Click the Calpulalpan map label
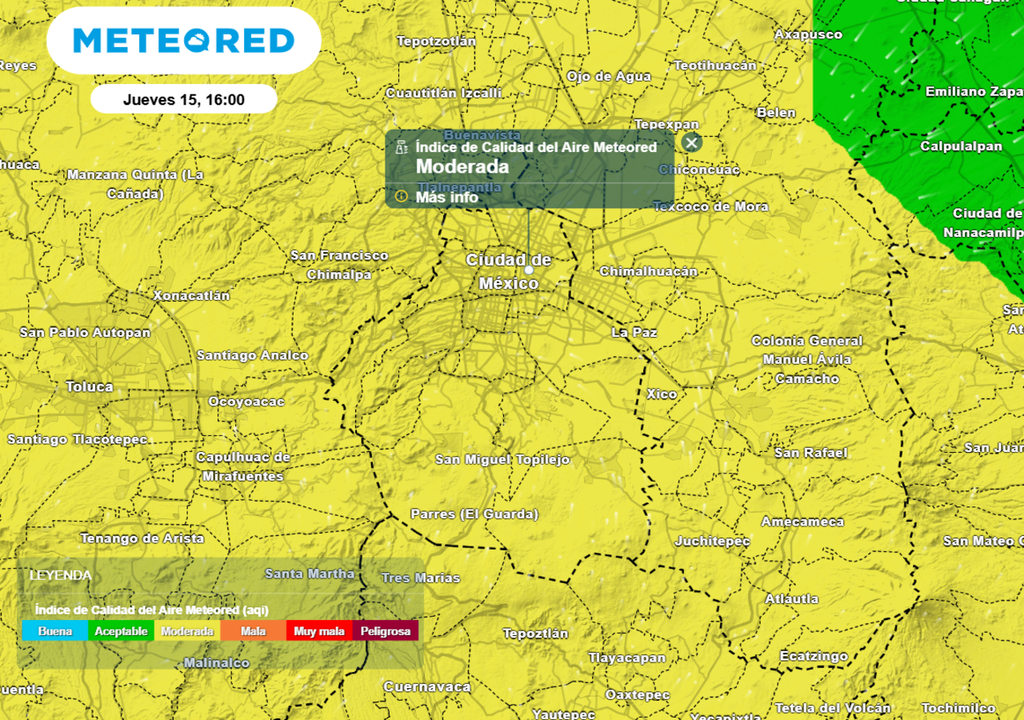This screenshot has height=720, width=1024. click(961, 146)
